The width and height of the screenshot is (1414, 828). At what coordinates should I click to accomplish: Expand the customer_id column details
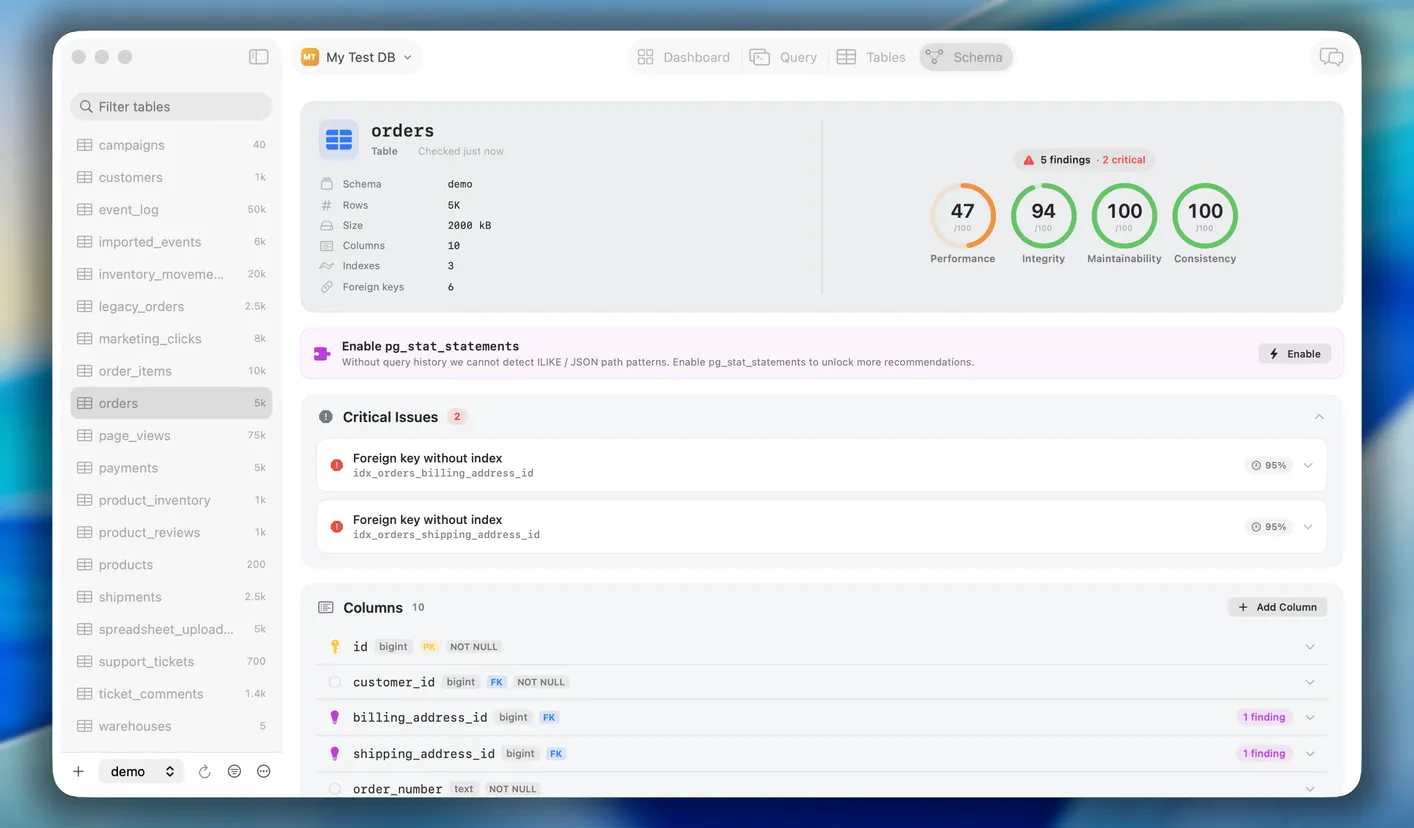click(1310, 682)
